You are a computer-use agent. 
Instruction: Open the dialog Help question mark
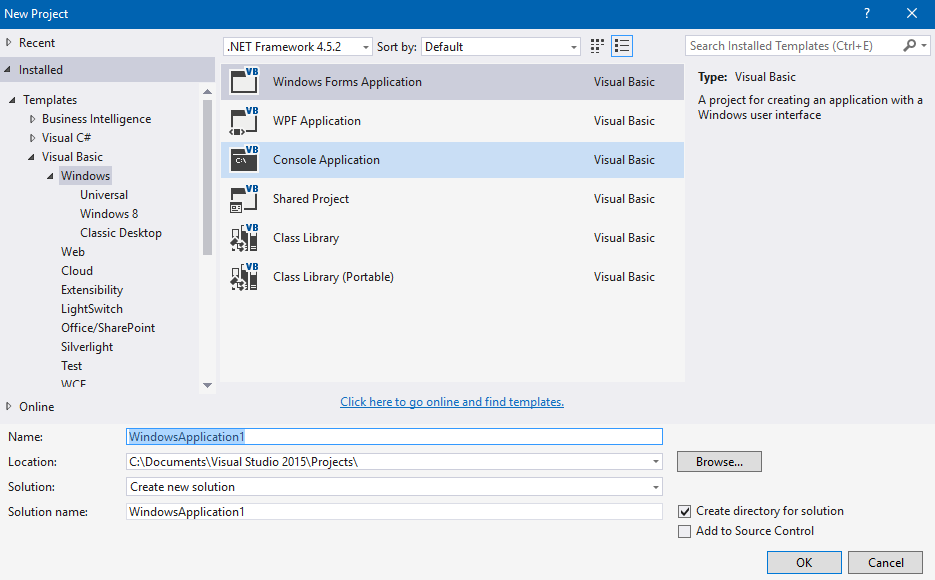coord(867,13)
